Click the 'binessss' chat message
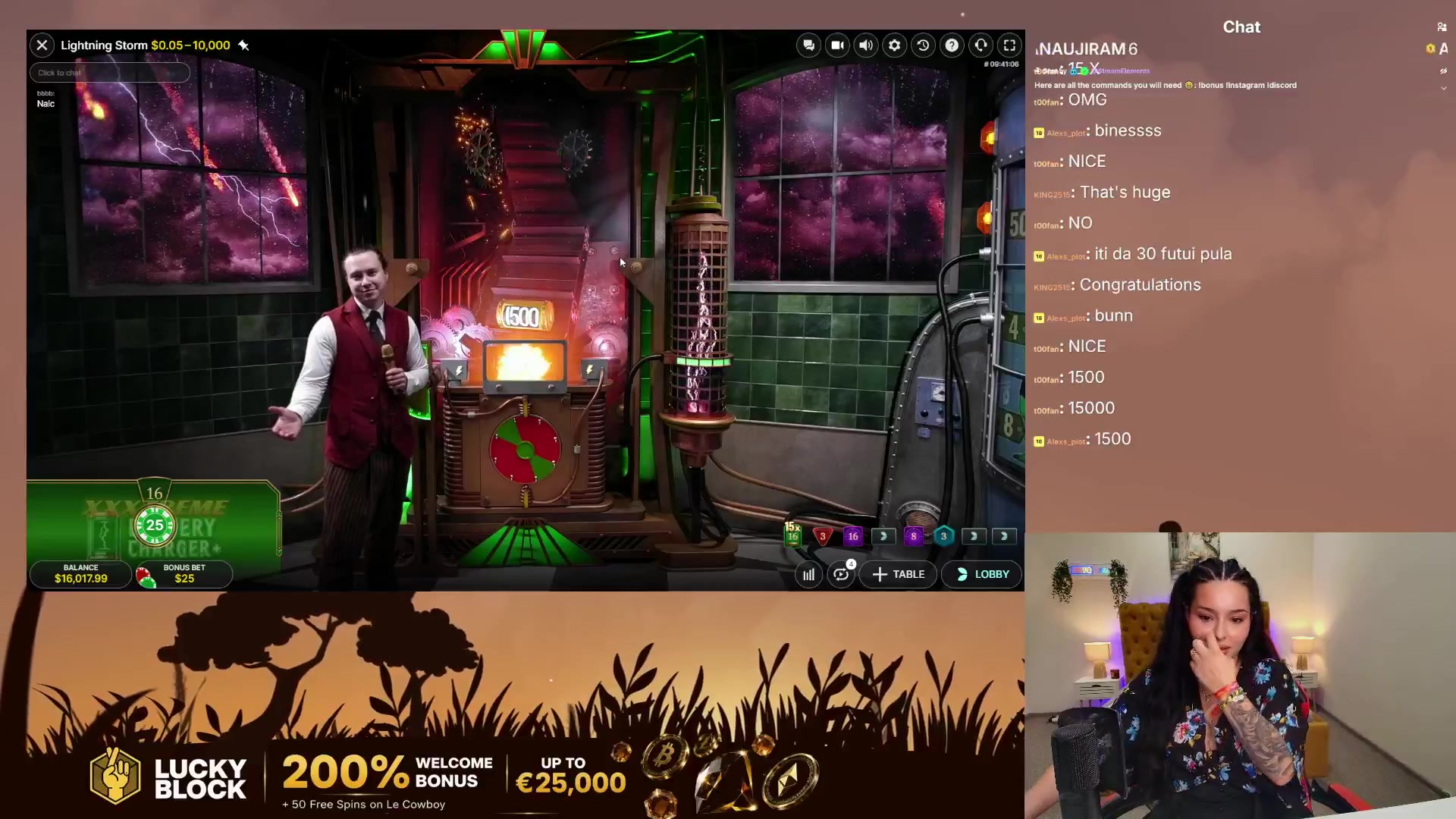Viewport: 1456px width, 819px height. 1128,131
